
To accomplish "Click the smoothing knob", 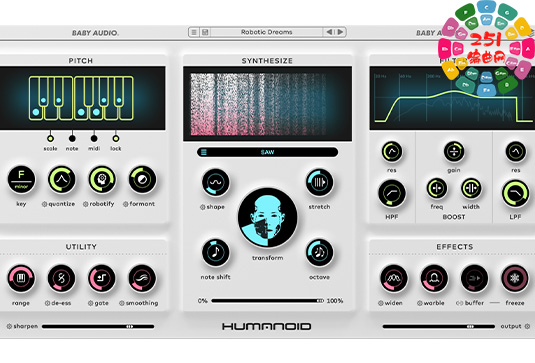I will click(x=142, y=278).
